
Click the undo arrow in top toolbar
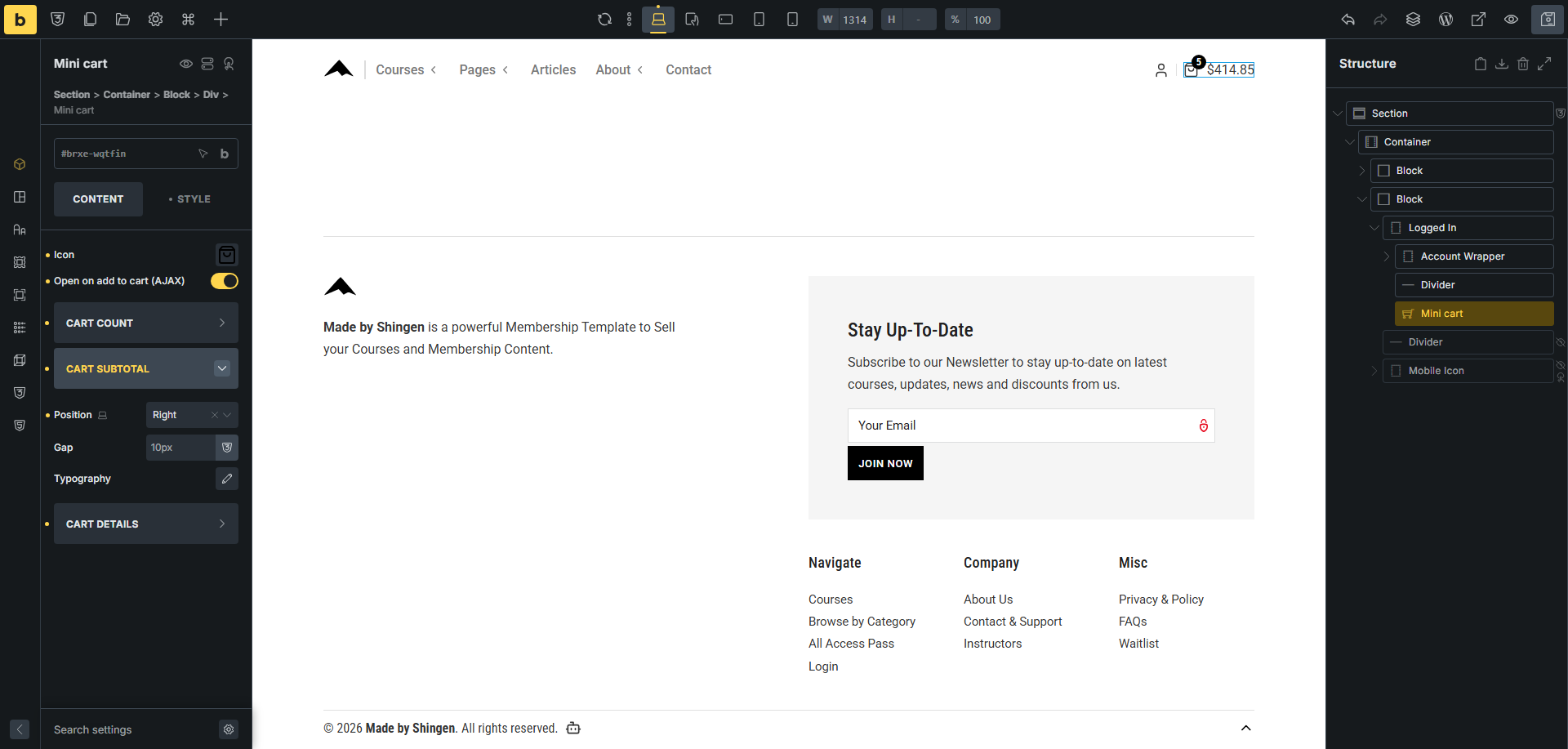1347,20
